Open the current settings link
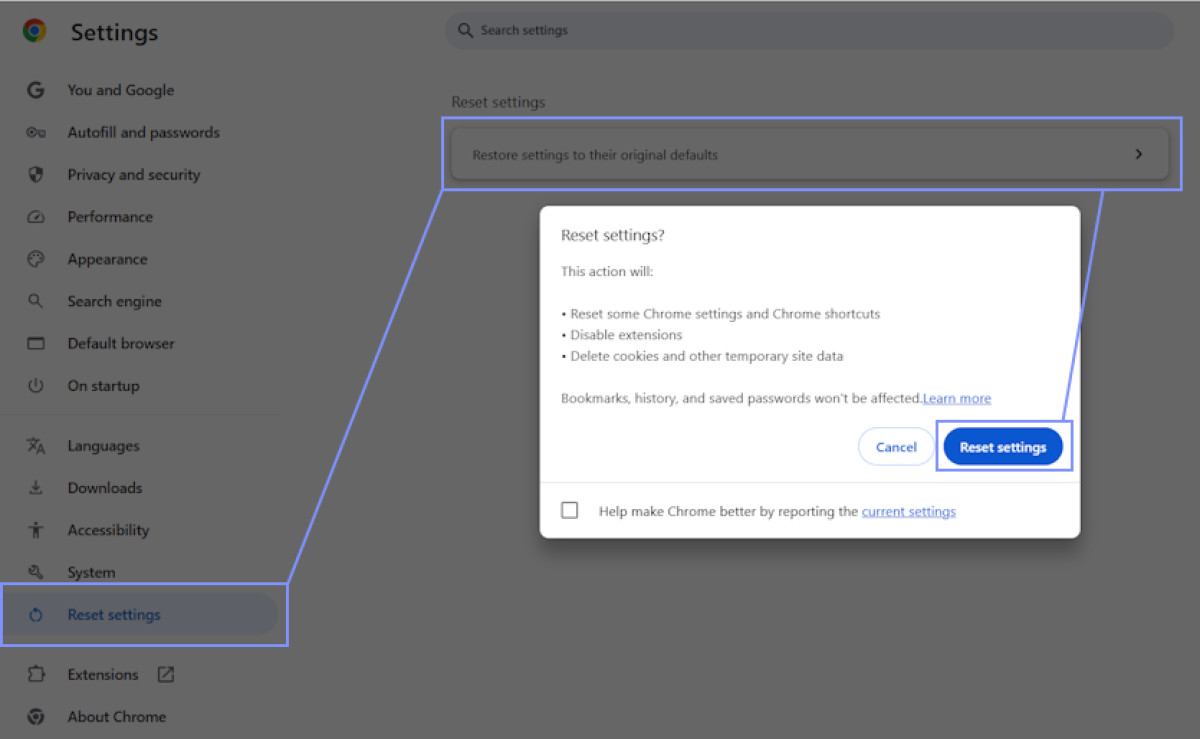Viewport: 1200px width, 739px height. (909, 511)
